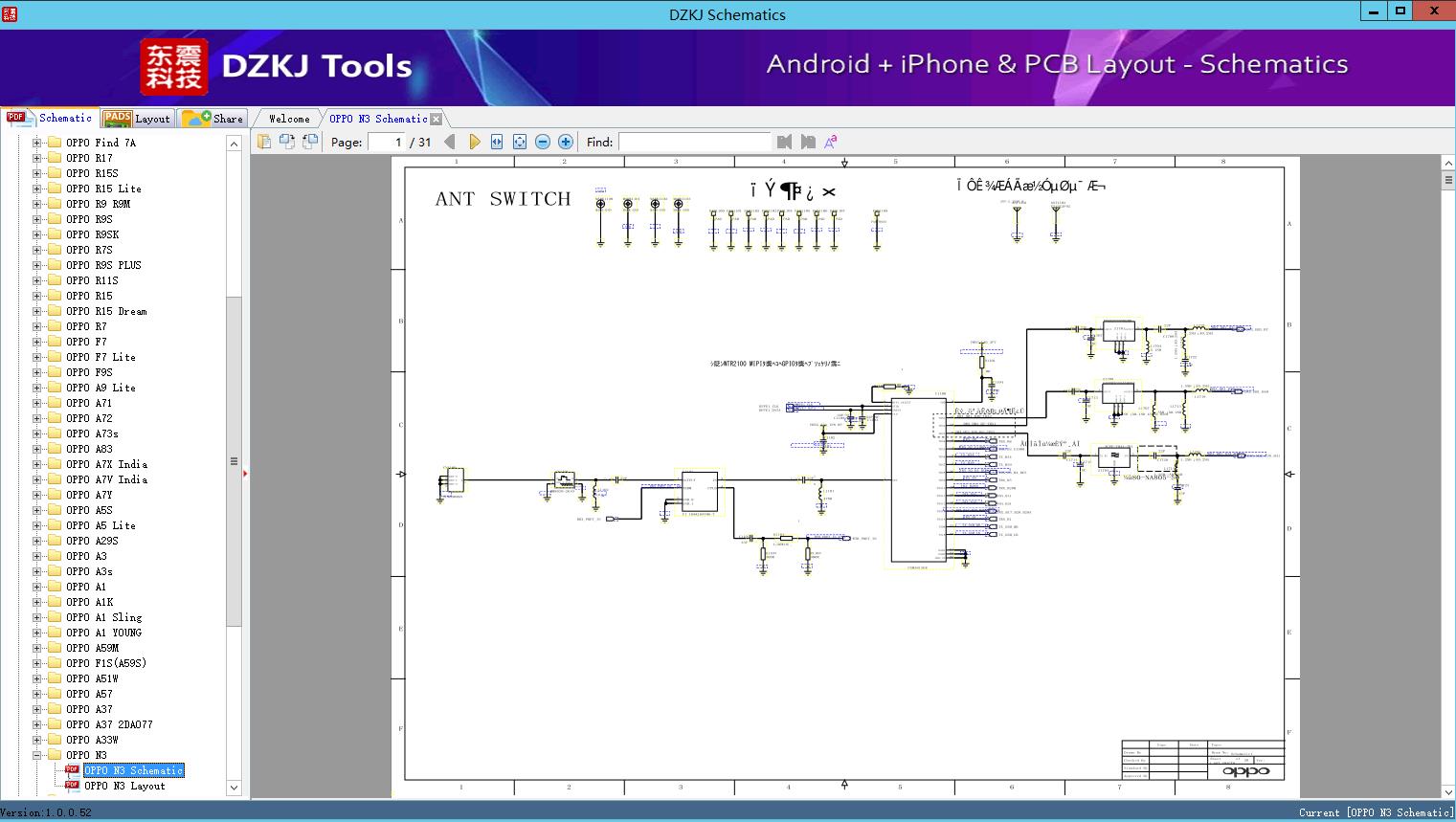Switch to the Layout panel tab
The image size is (1456, 822).
click(137, 118)
